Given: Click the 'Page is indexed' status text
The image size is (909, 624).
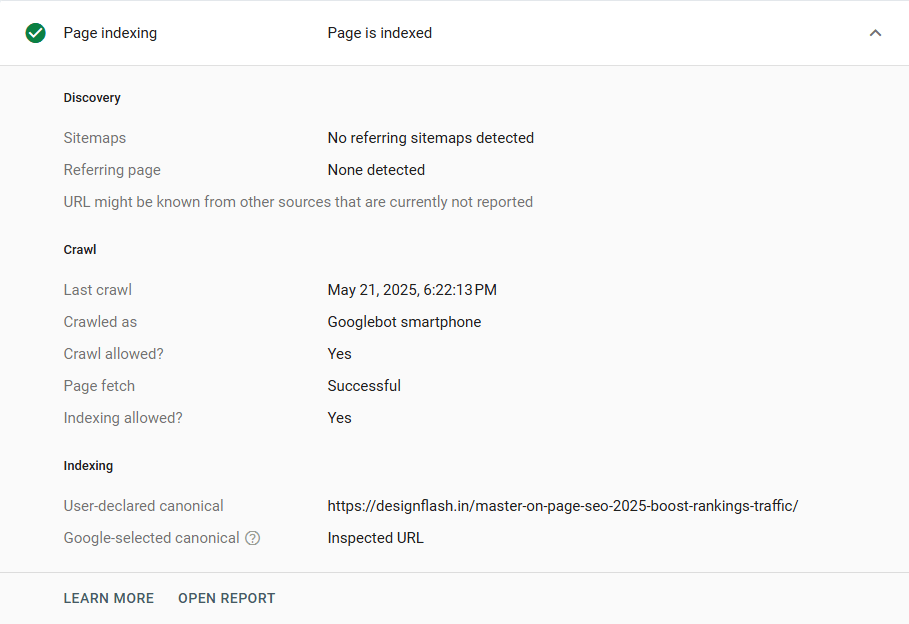Looking at the screenshot, I should (380, 33).
